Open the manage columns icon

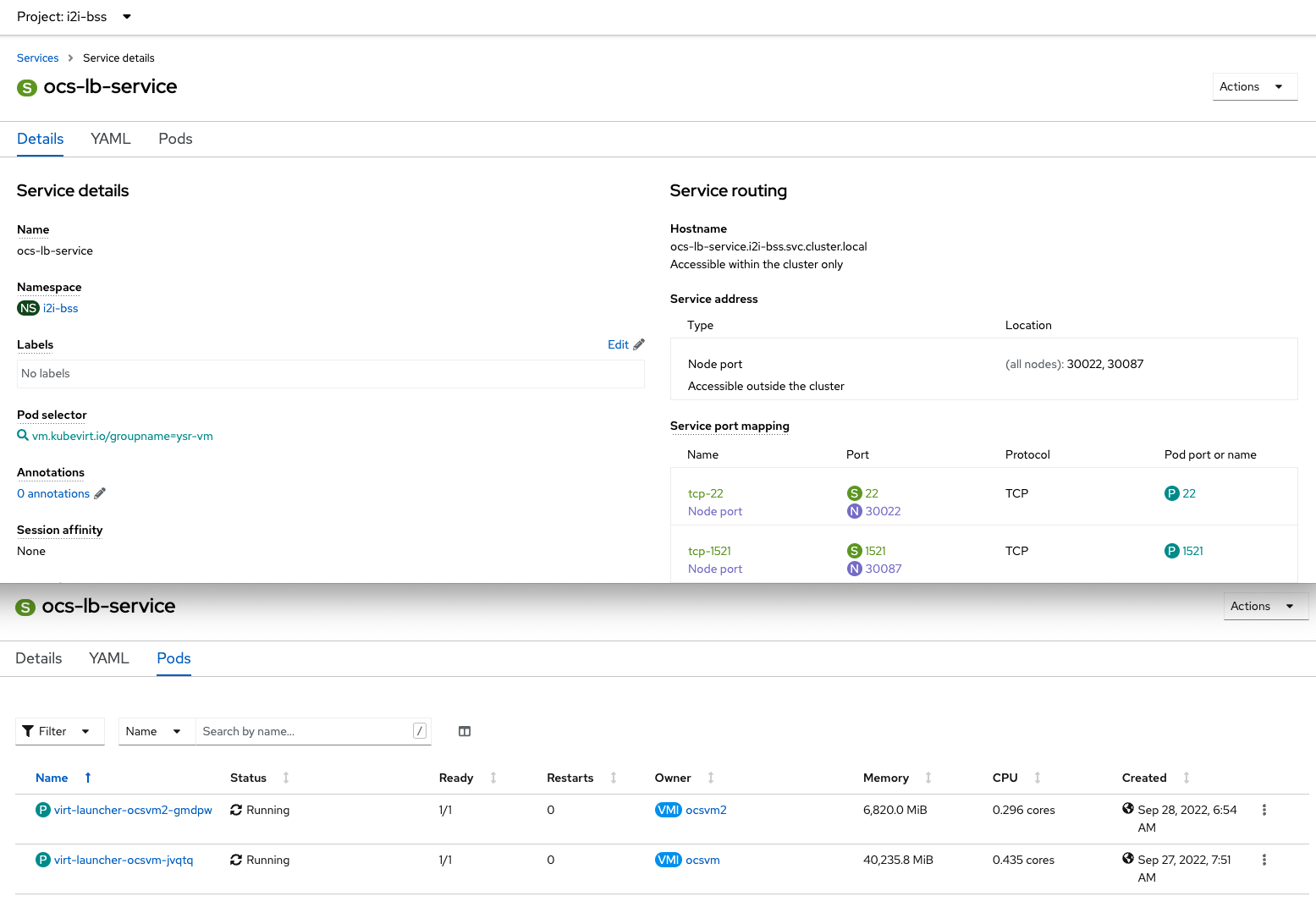click(x=465, y=731)
